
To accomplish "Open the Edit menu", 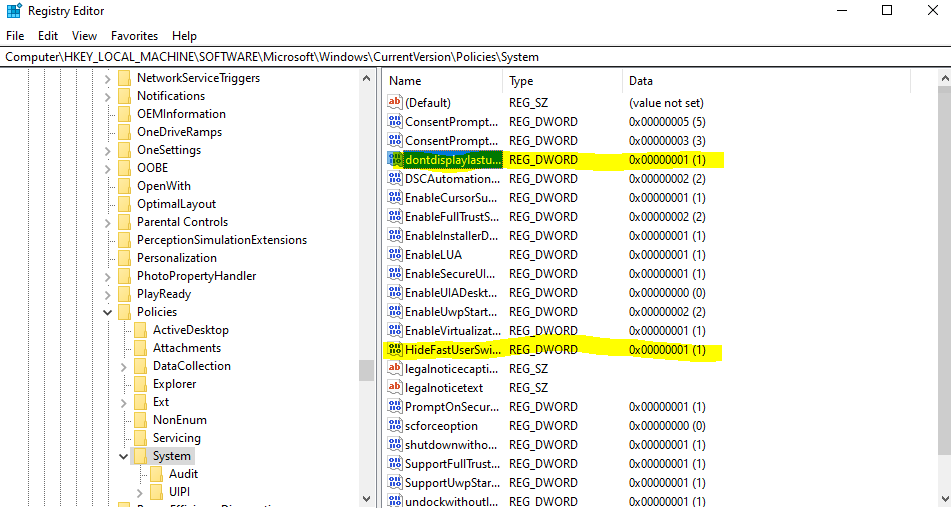I will click(48, 36).
